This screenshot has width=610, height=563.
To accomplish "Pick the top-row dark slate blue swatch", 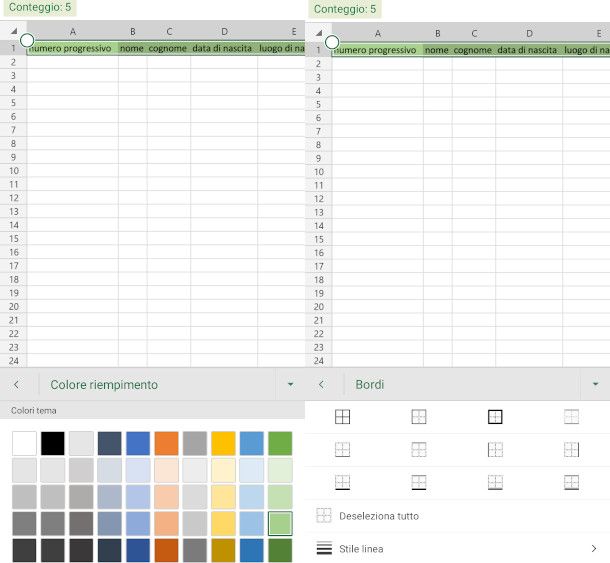I will [109, 443].
